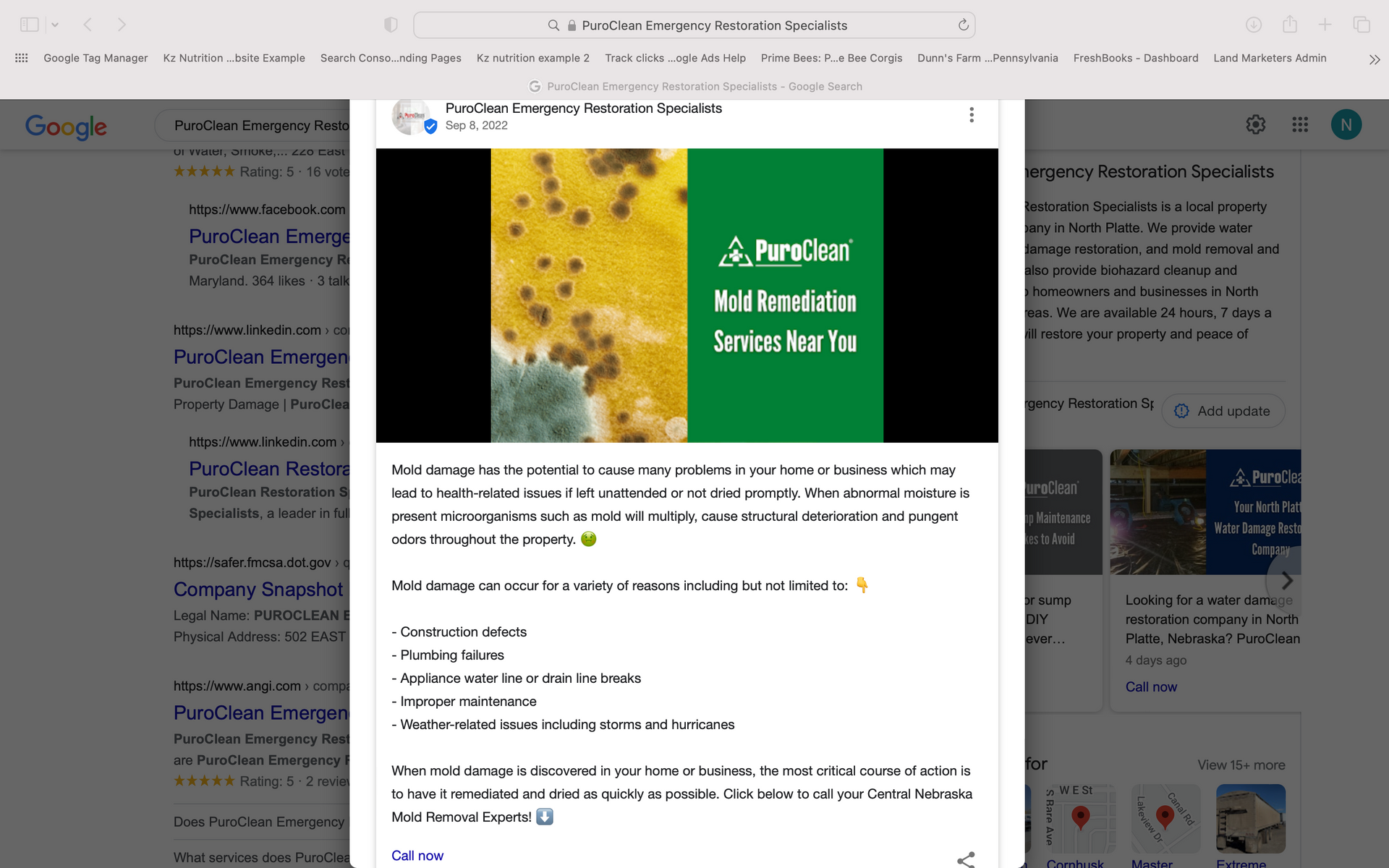
Task: Click the Call now link in post
Action: pyautogui.click(x=417, y=856)
